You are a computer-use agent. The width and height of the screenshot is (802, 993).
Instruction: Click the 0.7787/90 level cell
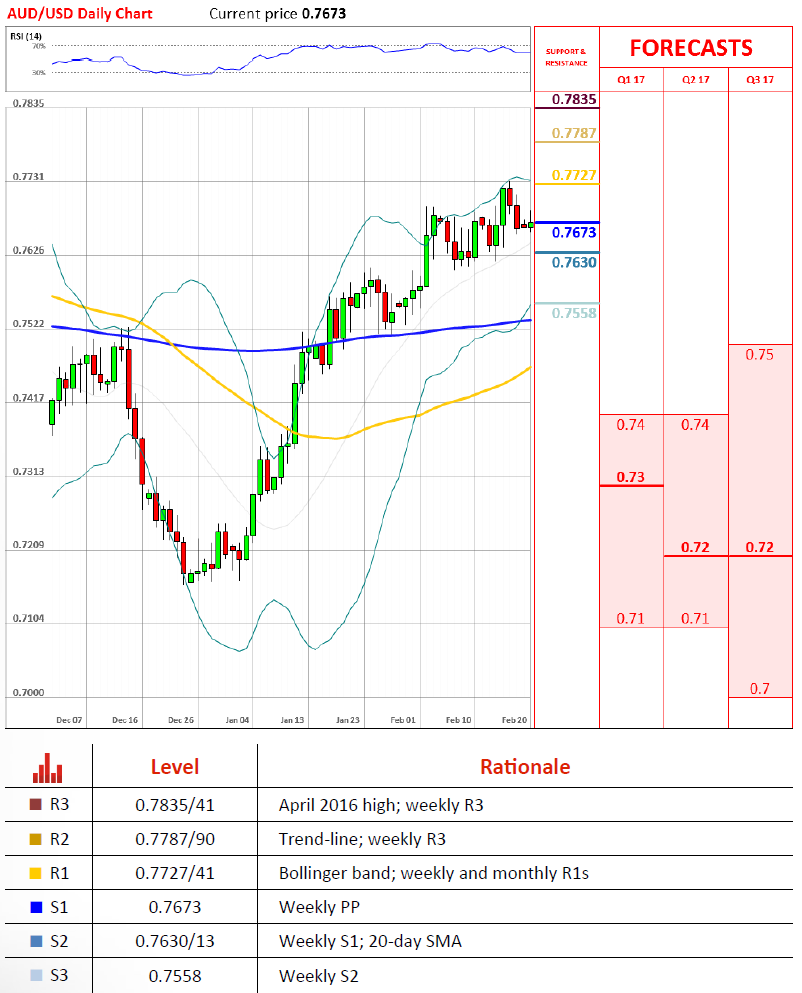[175, 839]
